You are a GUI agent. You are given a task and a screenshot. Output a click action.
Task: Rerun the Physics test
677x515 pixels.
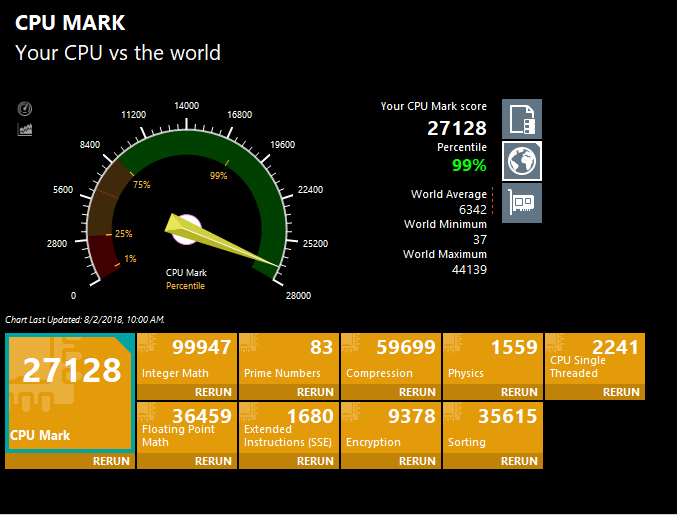coord(519,392)
